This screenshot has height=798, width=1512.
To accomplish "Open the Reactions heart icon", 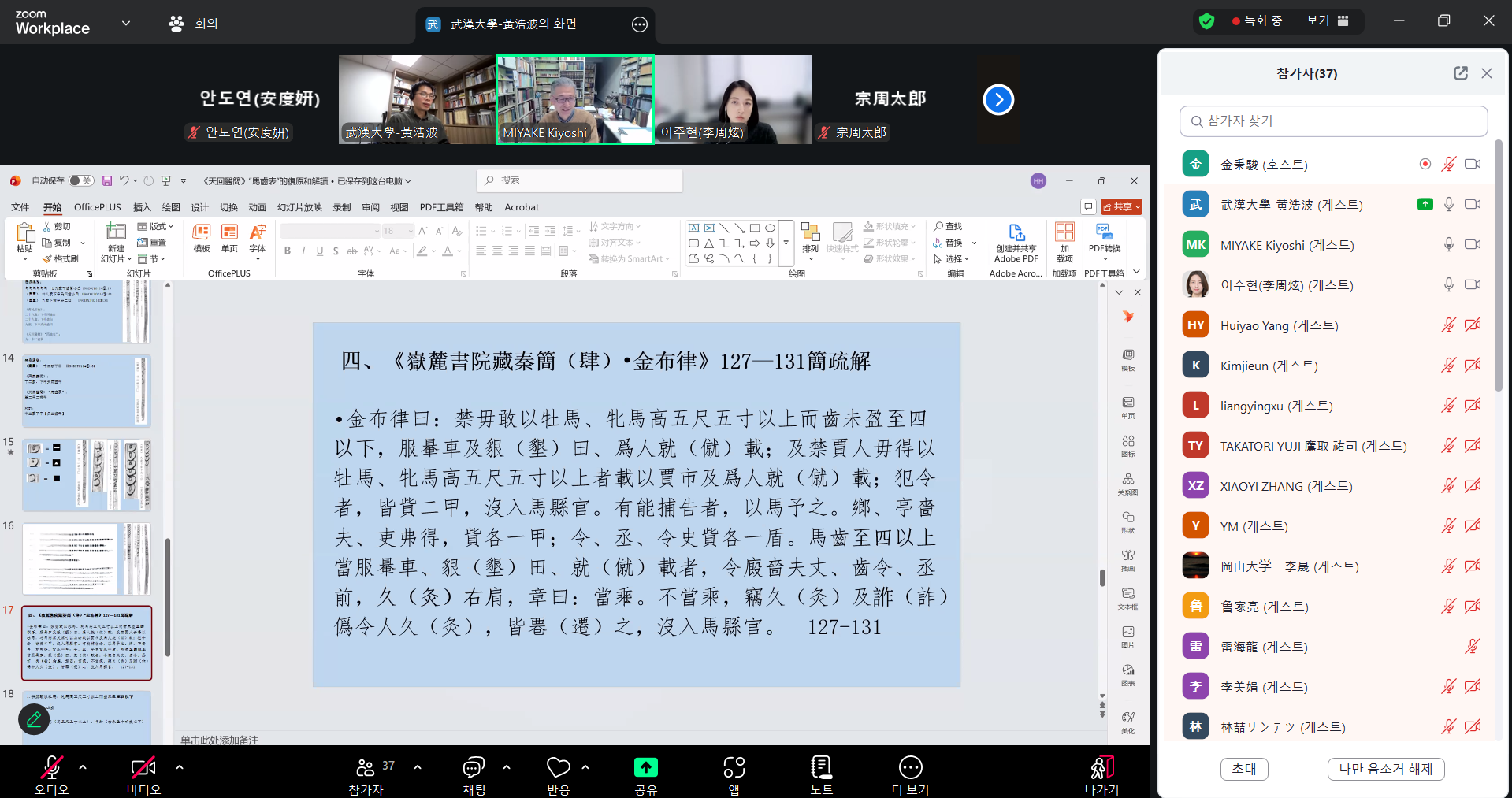I will pos(558,767).
